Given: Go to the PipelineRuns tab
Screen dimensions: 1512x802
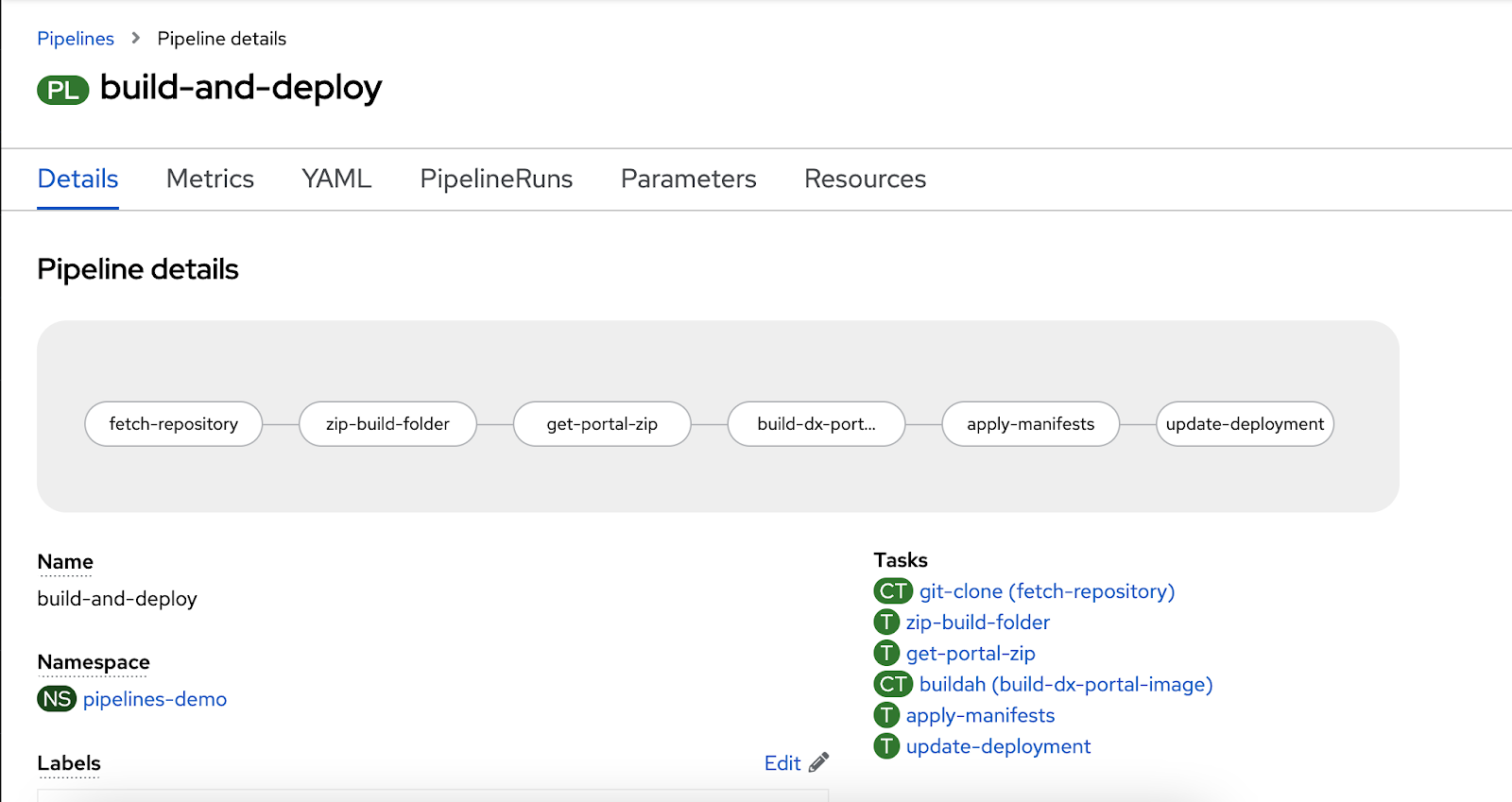Looking at the screenshot, I should pos(496,179).
